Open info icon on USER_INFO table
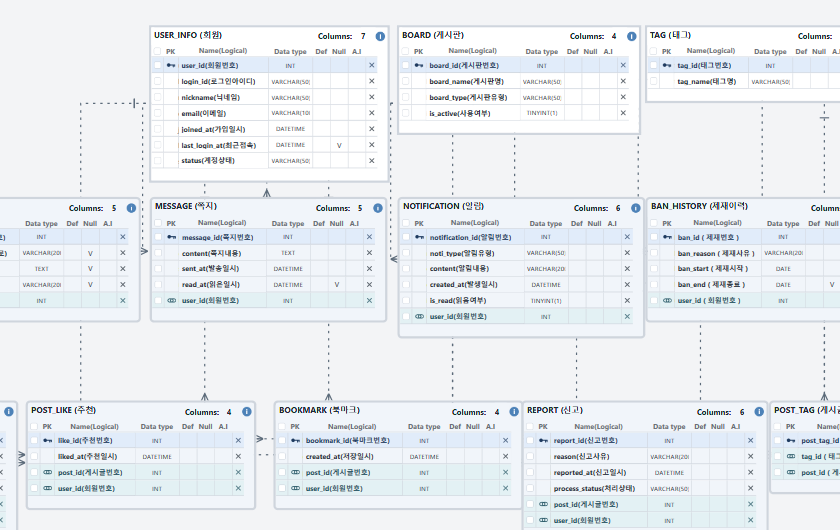The height and width of the screenshot is (530, 840). pos(380,36)
